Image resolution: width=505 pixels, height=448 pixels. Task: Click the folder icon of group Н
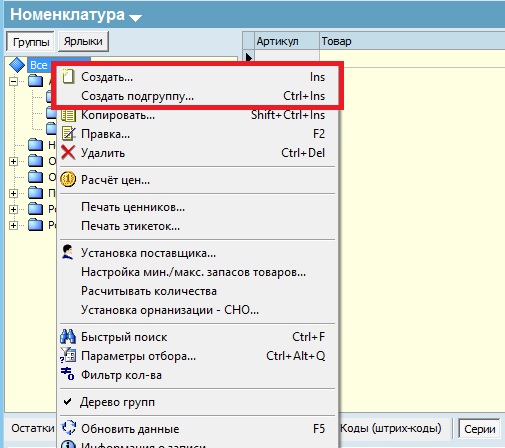coord(35,145)
